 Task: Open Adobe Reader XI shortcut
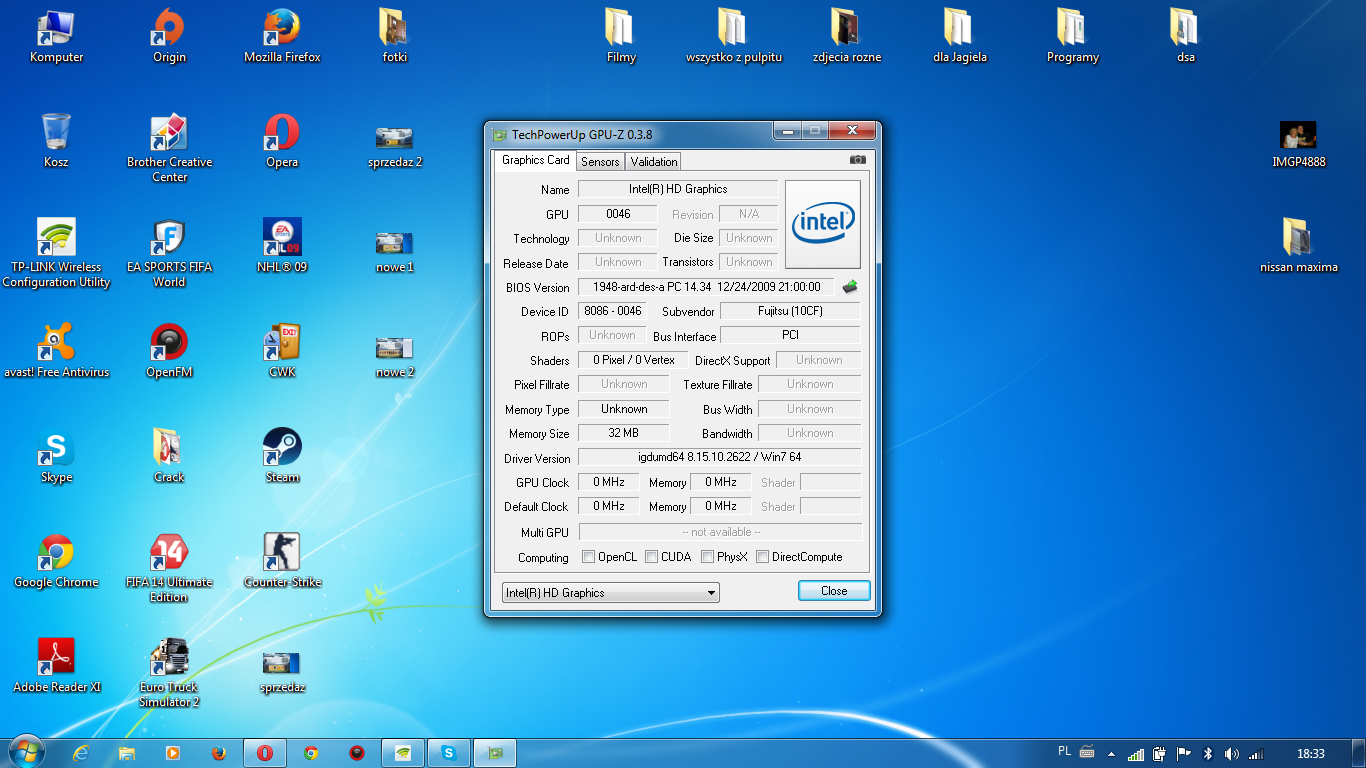tap(56, 666)
